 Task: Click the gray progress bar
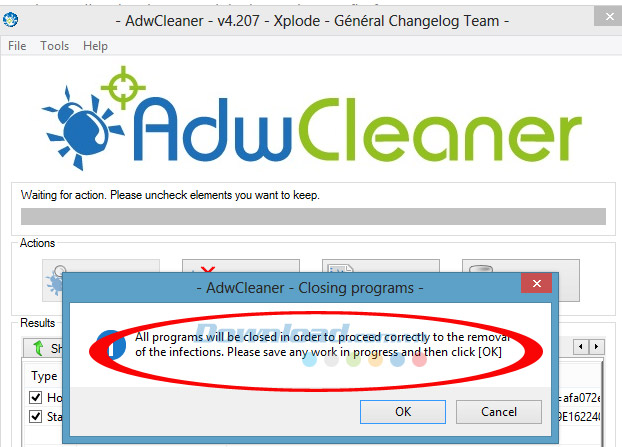313,217
